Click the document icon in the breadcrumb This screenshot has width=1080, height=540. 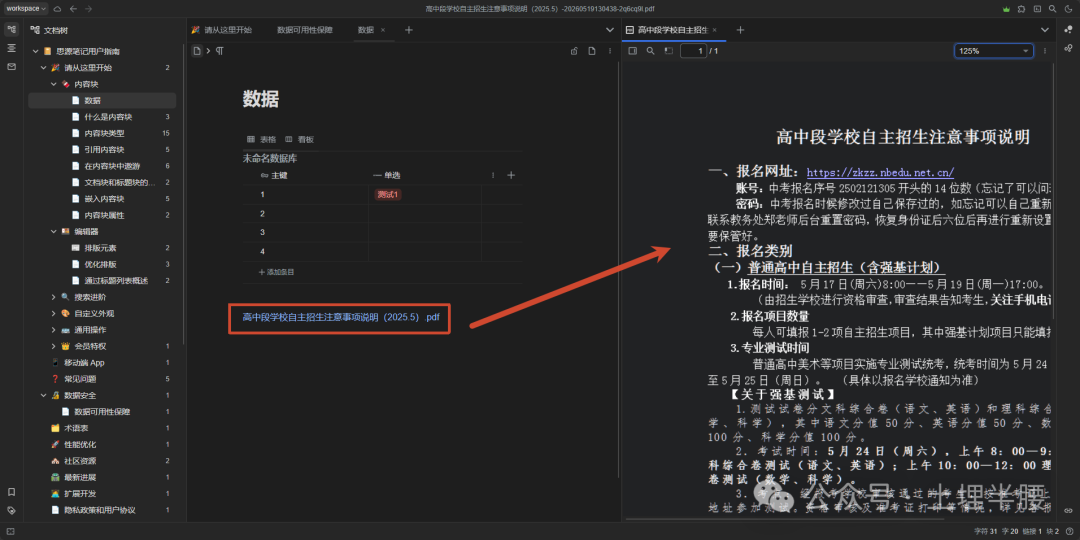pos(197,51)
